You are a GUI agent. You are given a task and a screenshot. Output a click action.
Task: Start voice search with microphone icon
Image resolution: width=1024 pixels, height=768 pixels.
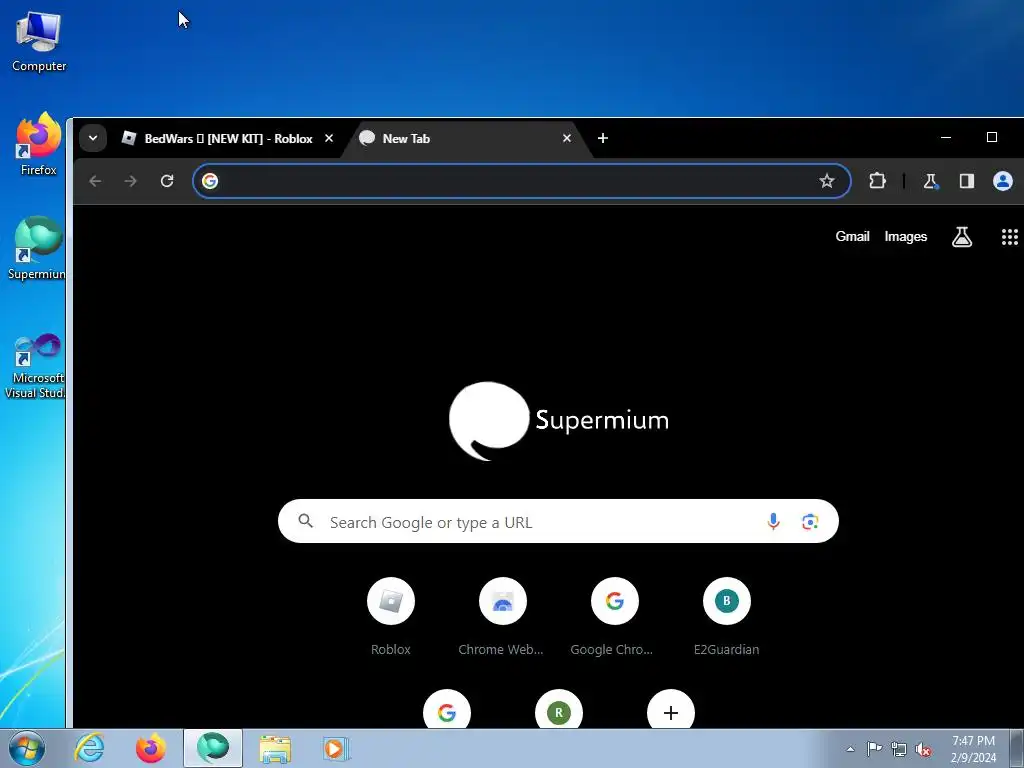click(773, 521)
